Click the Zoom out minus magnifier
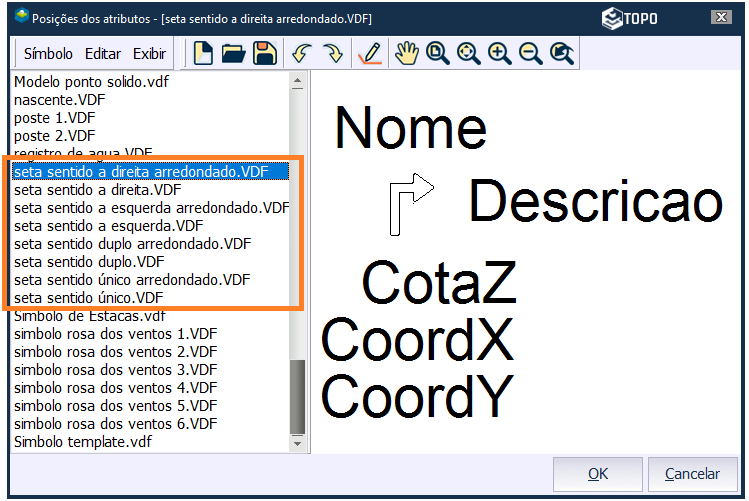This screenshot has height=501, width=749. coord(530,54)
